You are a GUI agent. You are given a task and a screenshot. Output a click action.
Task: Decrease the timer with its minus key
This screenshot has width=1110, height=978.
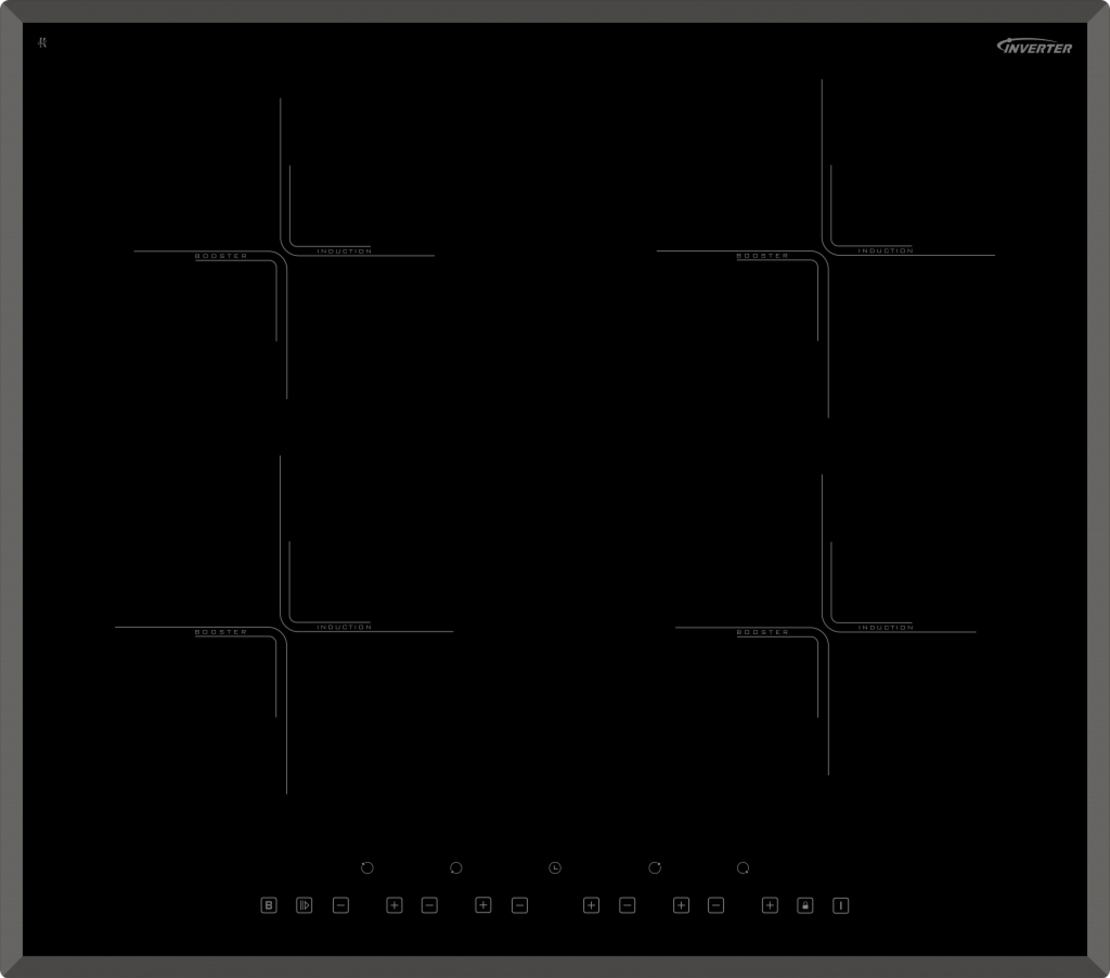tap(519, 903)
